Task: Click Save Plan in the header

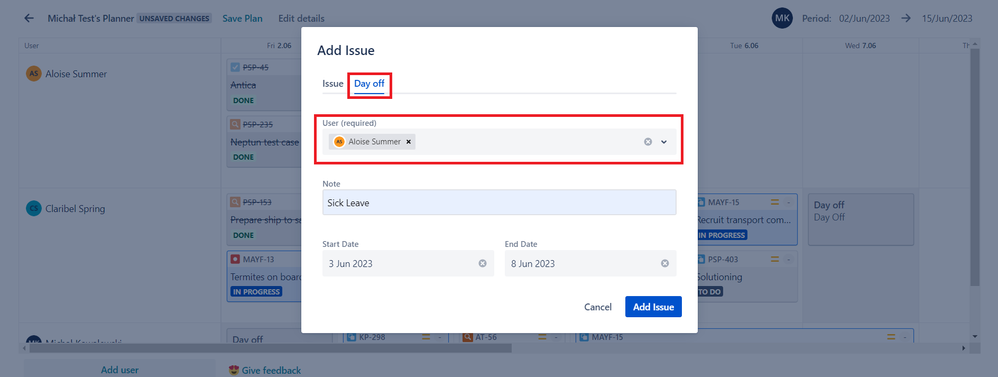Action: pos(242,18)
